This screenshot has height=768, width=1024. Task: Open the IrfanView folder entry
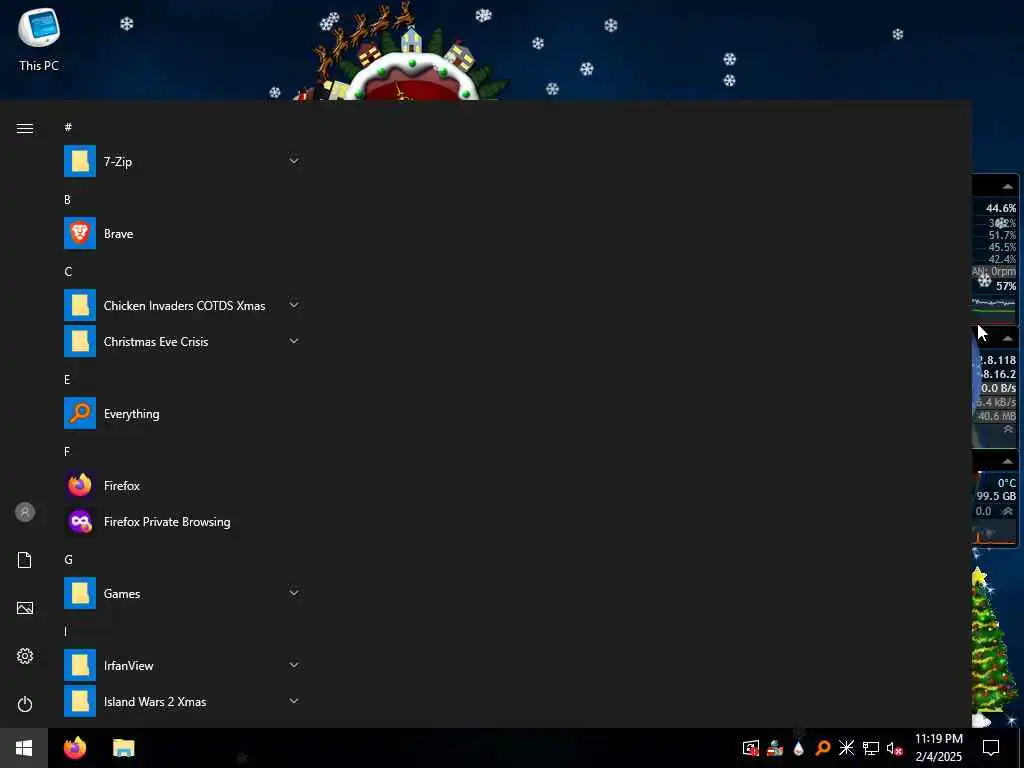(182, 665)
